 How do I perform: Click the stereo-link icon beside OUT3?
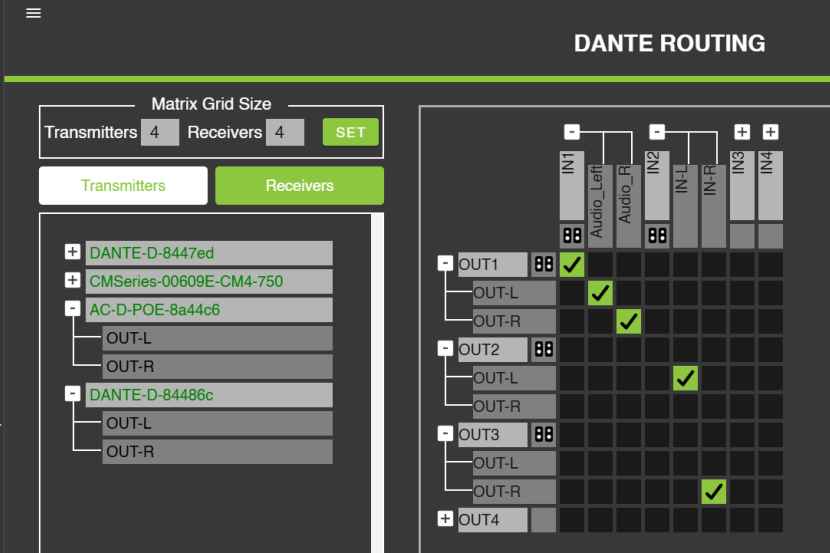pyautogui.click(x=544, y=434)
